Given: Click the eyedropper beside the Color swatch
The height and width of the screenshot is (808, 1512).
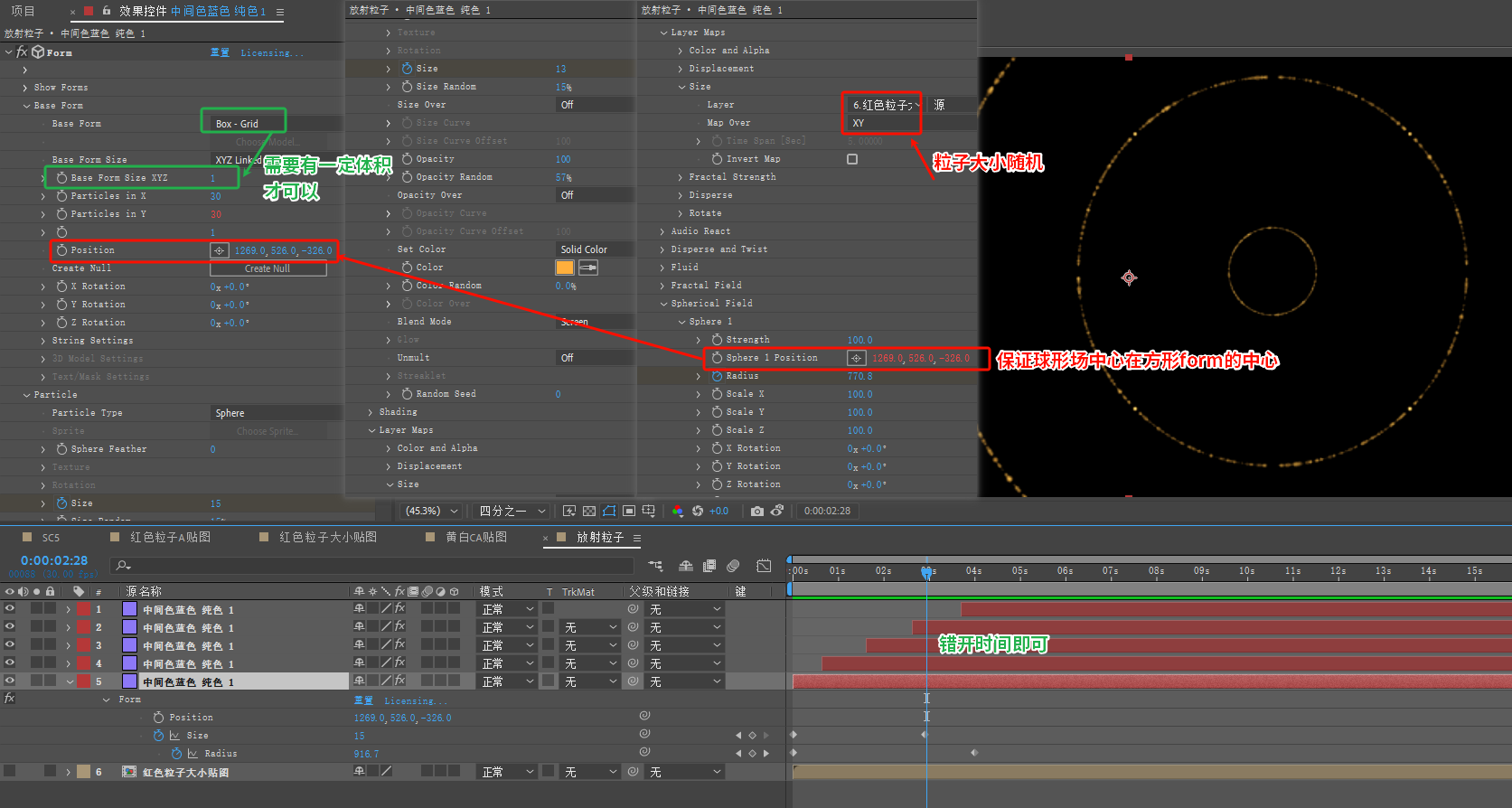Looking at the screenshot, I should (x=588, y=268).
